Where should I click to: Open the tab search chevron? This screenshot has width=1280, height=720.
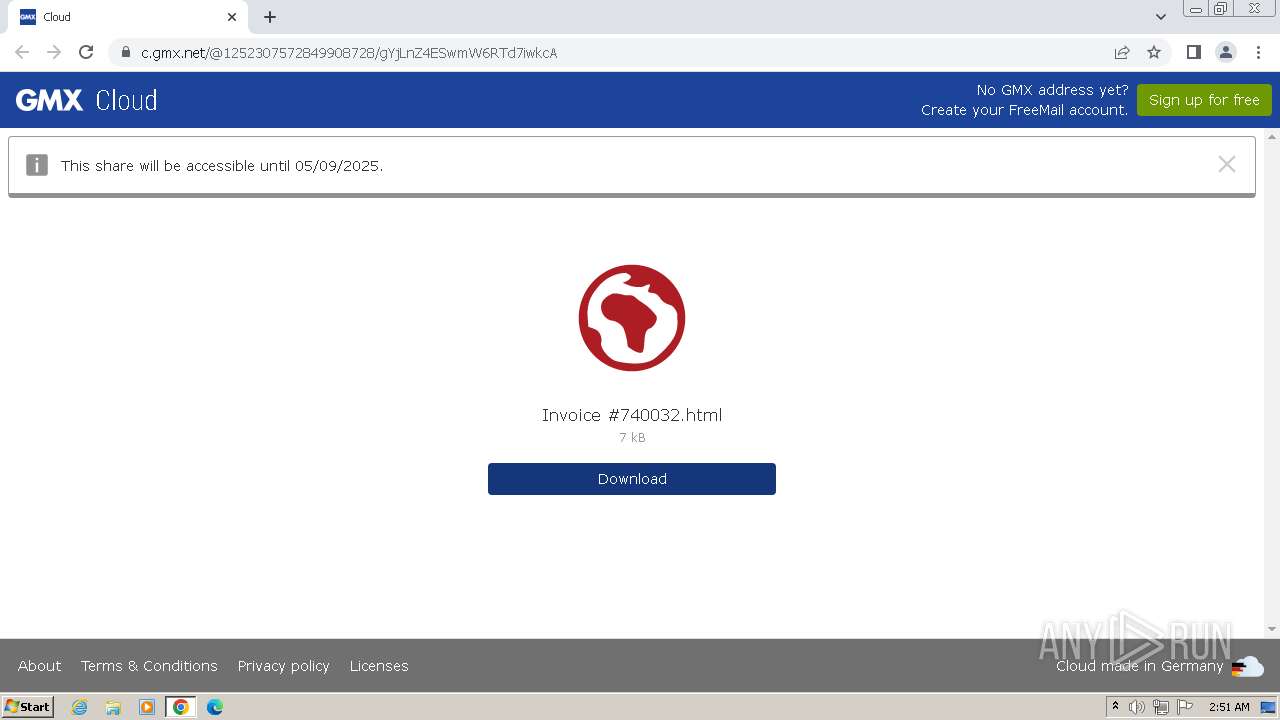pos(1160,17)
